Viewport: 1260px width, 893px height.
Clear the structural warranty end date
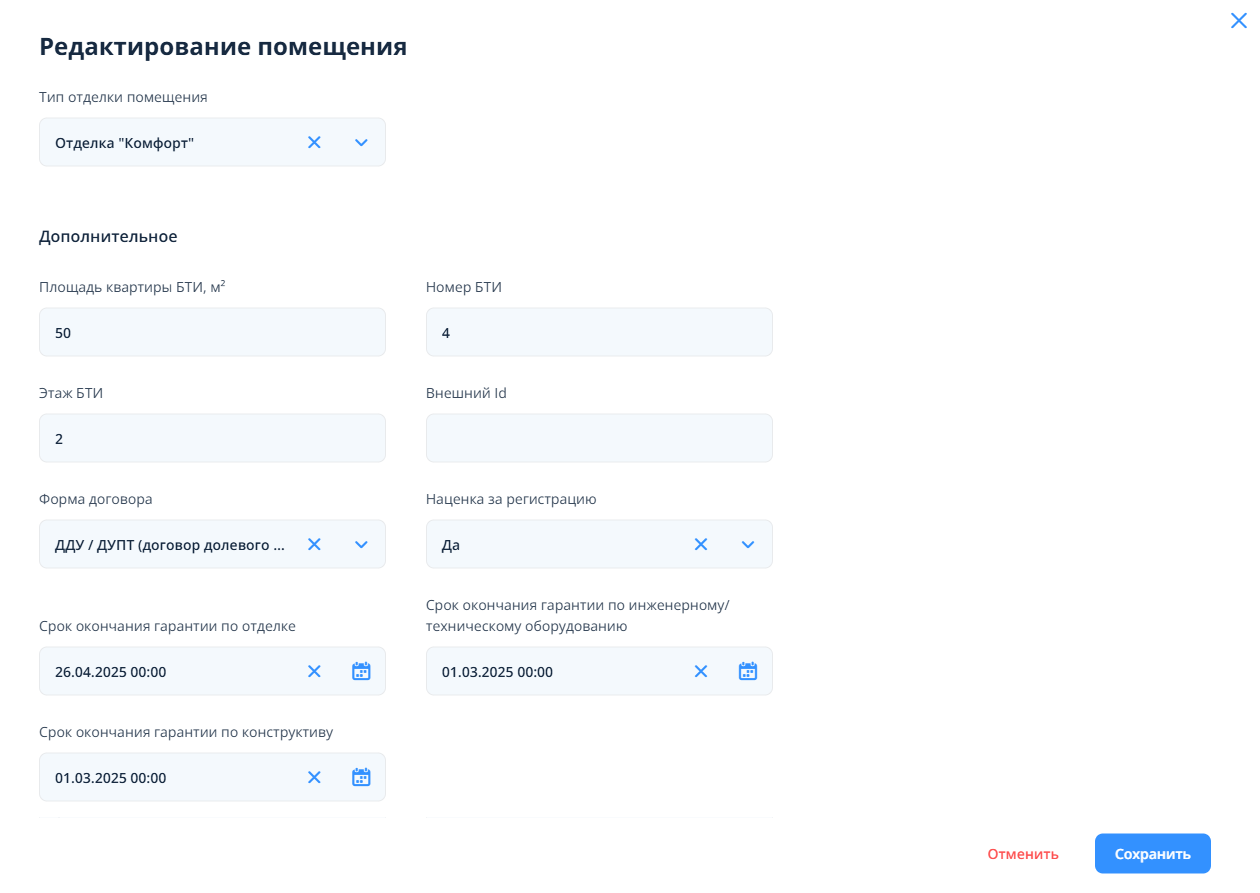click(314, 778)
